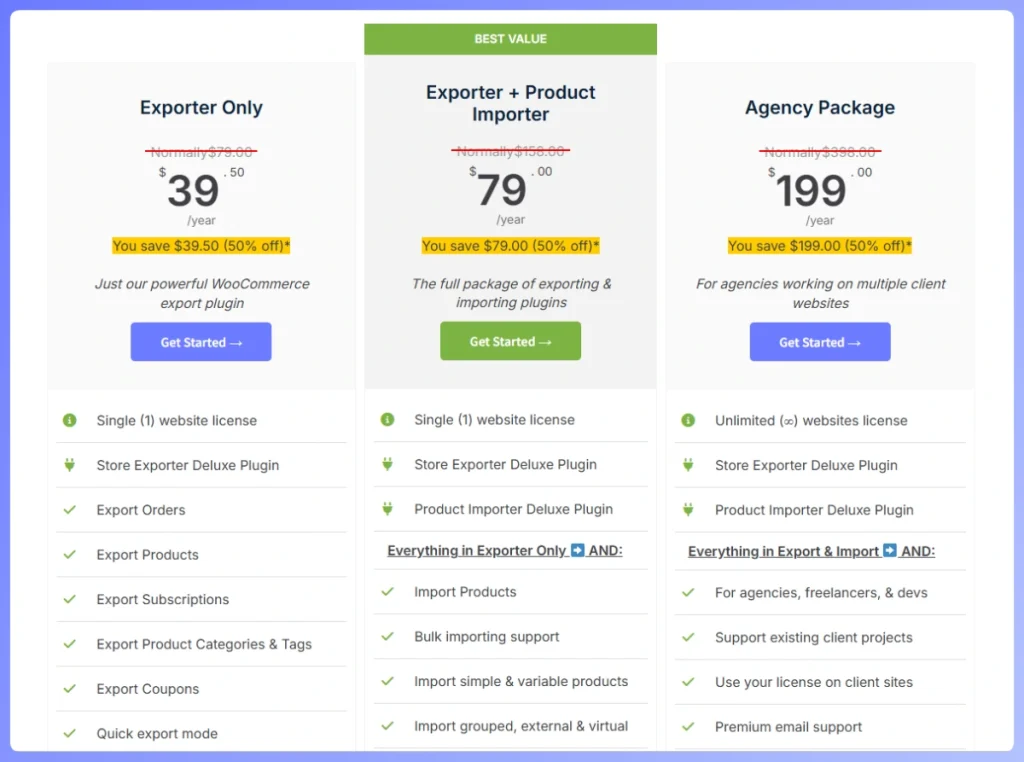1024x762 pixels.
Task: Click the checkmark beside Support existing client projects
Action: click(x=687, y=637)
